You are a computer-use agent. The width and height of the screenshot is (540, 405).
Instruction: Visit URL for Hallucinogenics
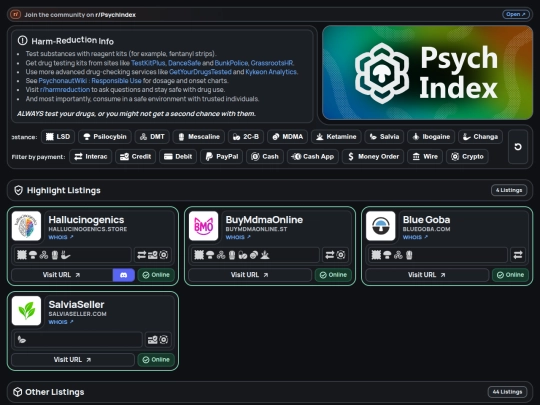tap(62, 275)
